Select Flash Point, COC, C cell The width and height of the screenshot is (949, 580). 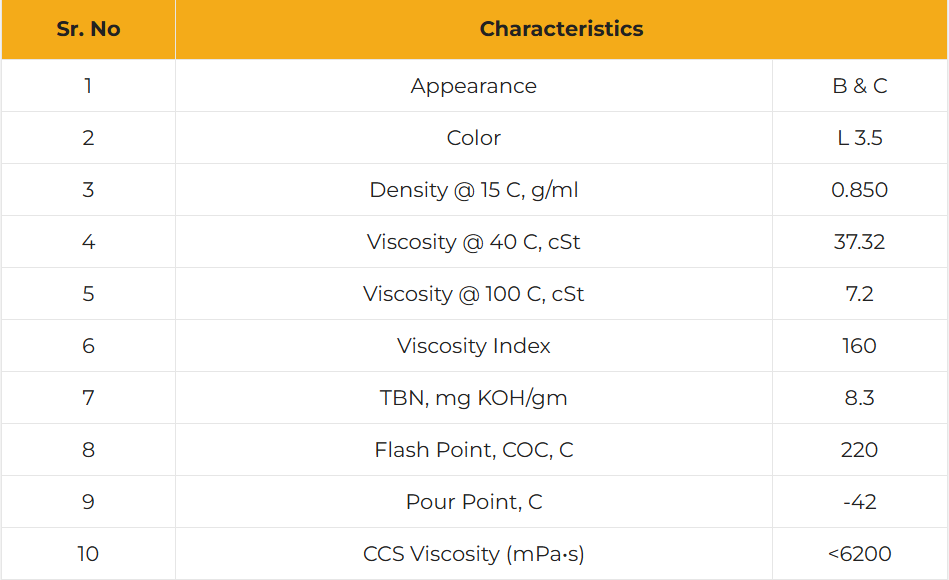coord(474,450)
